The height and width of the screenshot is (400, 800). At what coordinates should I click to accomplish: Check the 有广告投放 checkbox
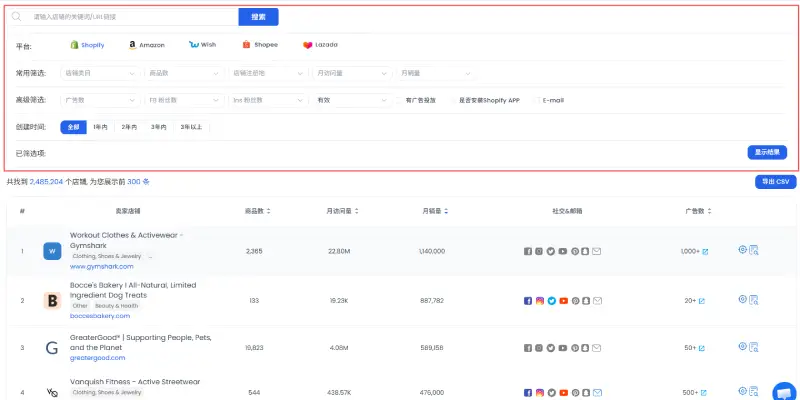(399, 101)
